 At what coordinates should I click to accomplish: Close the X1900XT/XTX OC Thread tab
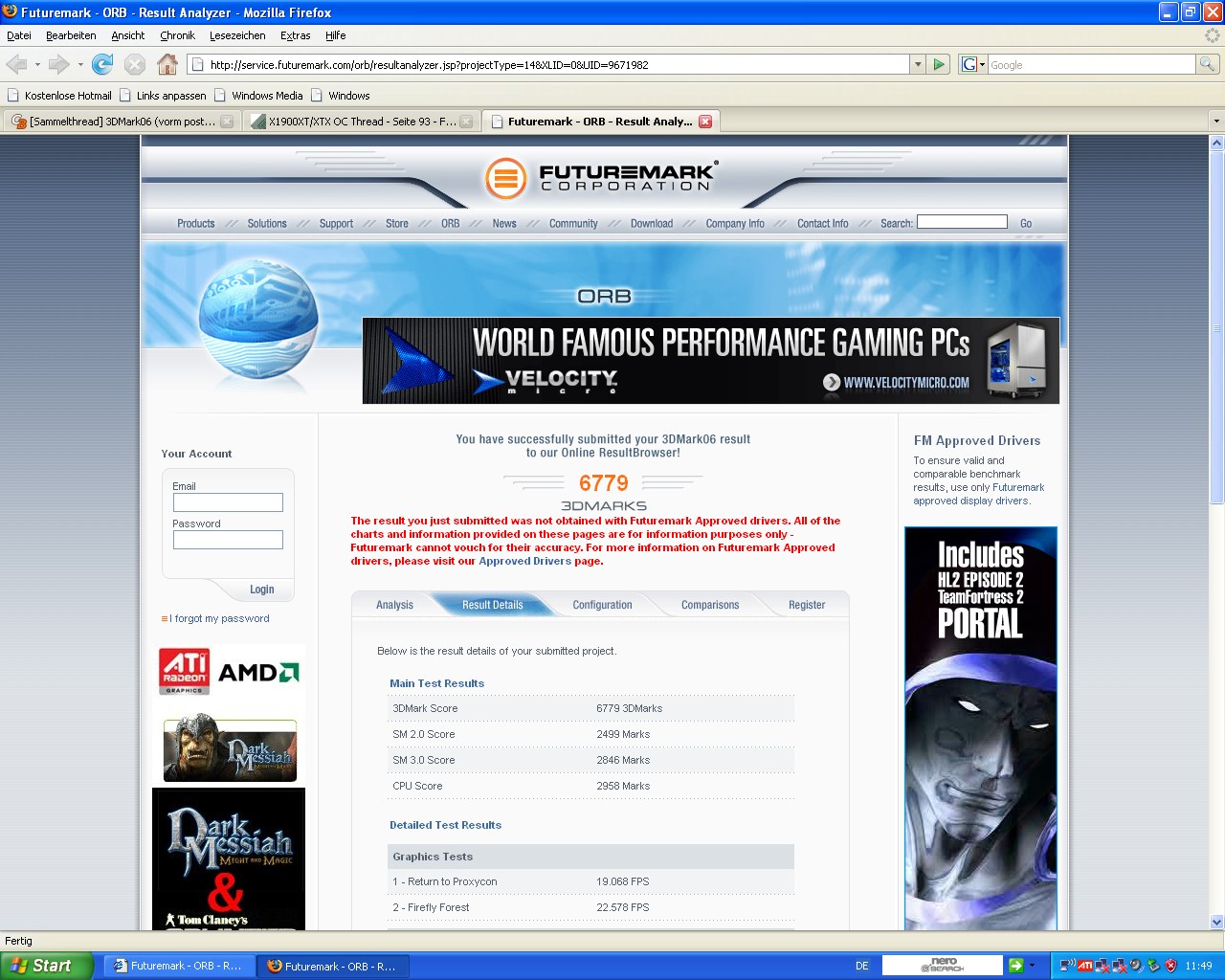(466, 122)
